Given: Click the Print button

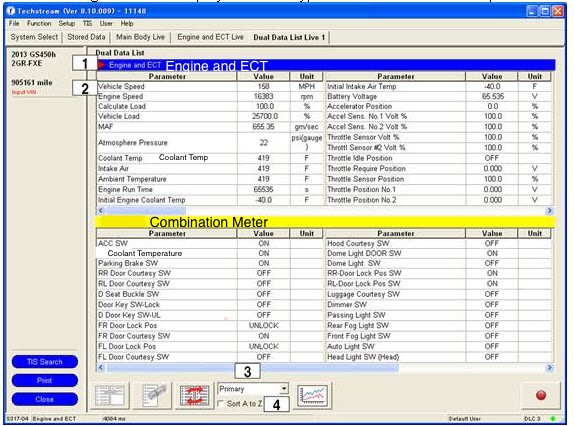Looking at the screenshot, I should [45, 381].
